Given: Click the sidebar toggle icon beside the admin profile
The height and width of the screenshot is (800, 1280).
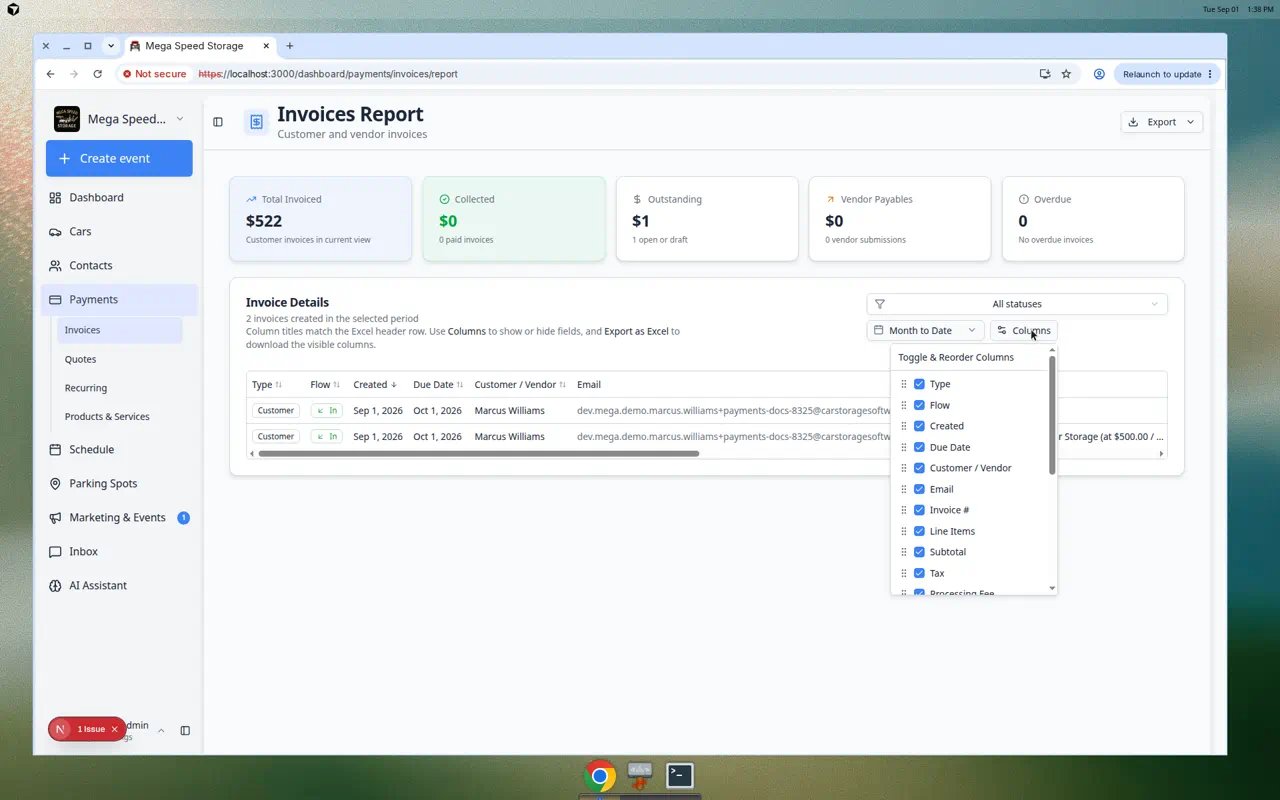Looking at the screenshot, I should click(x=185, y=731).
